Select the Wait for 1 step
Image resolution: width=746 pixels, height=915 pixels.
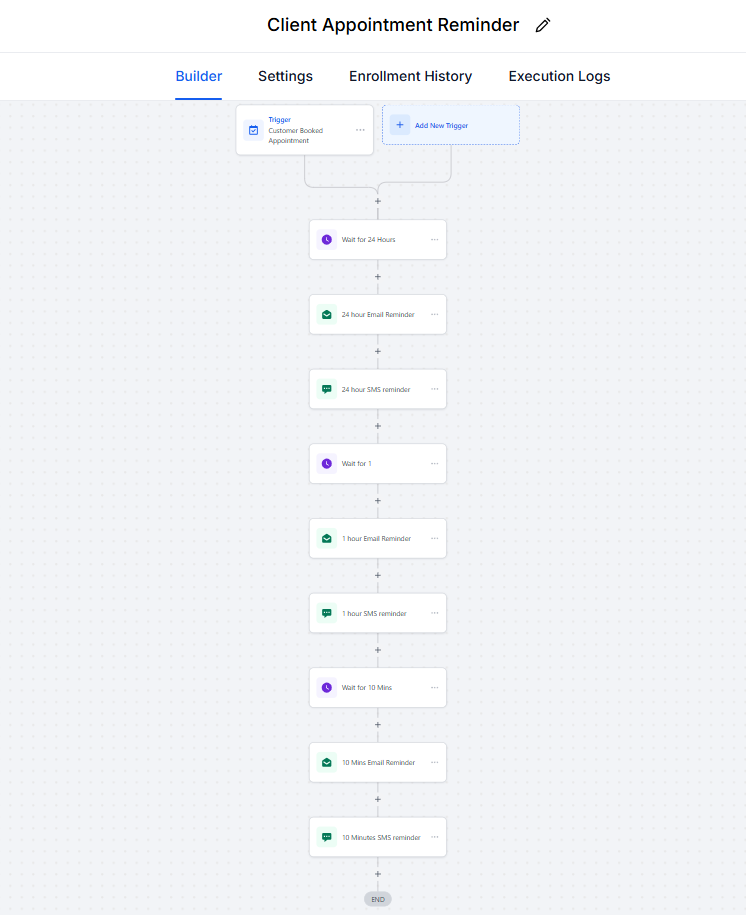pos(377,464)
